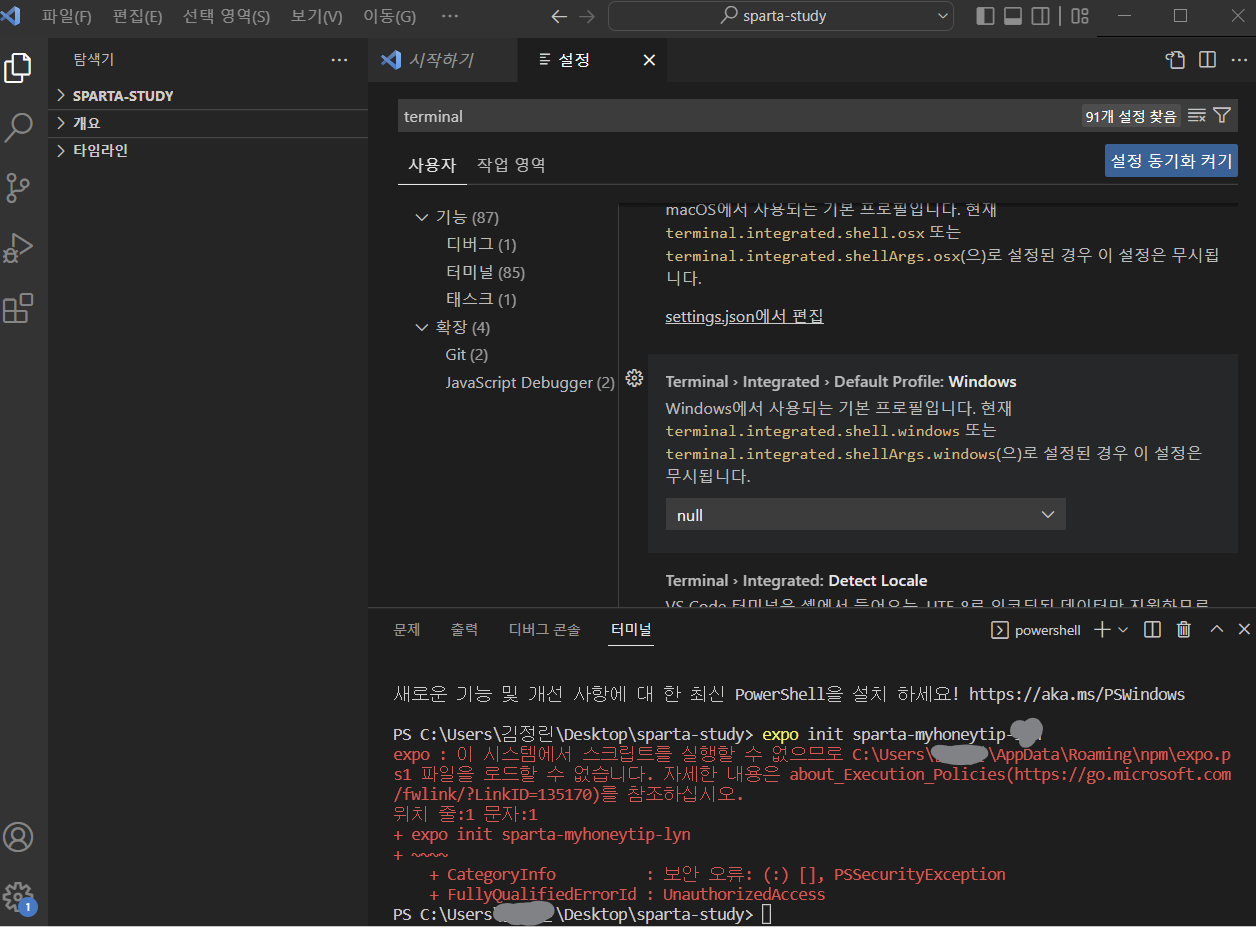
Task: Toggle the bottom panel layout icon
Action: [x=1012, y=16]
